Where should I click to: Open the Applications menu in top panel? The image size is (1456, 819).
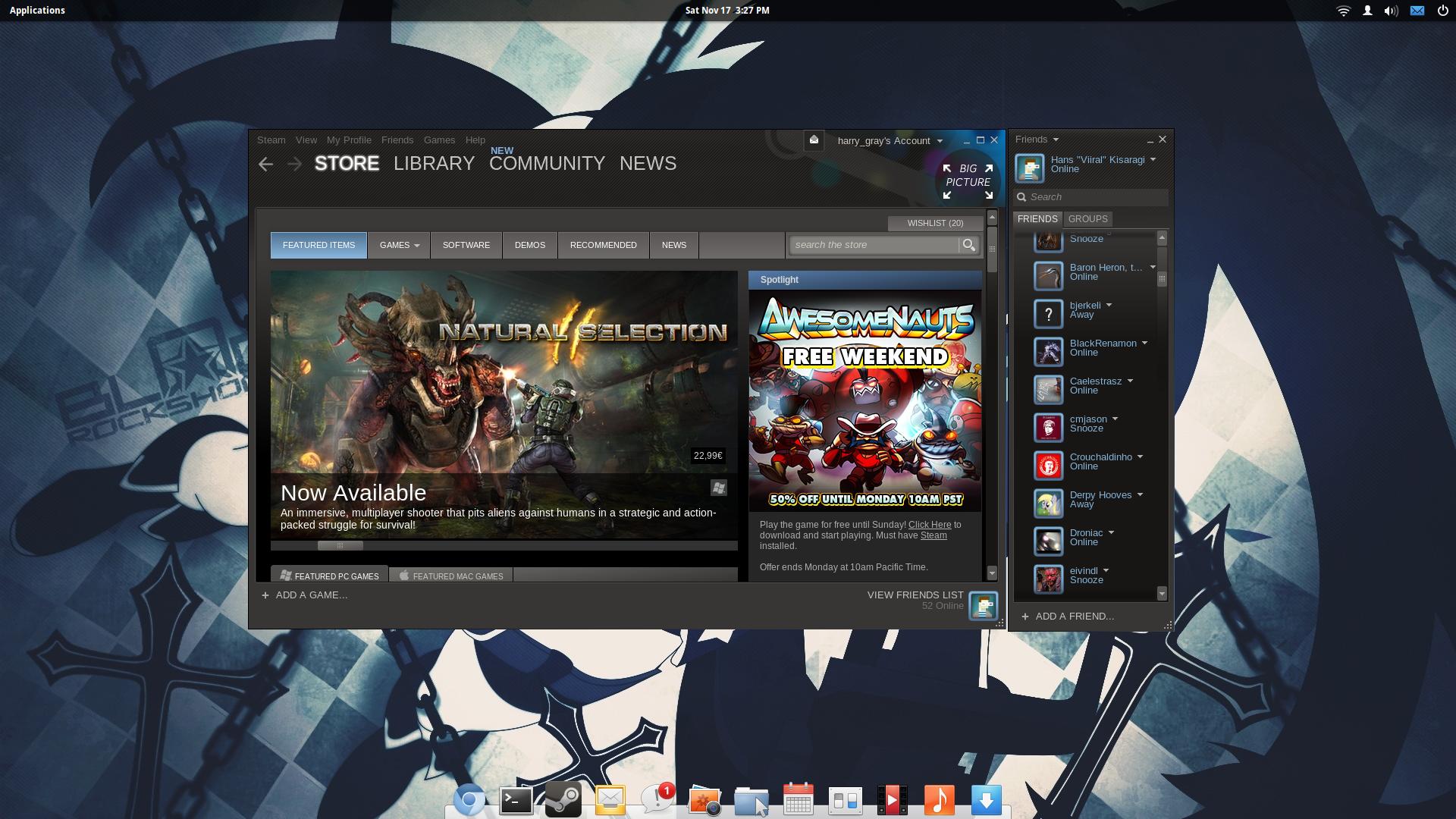[x=37, y=11]
